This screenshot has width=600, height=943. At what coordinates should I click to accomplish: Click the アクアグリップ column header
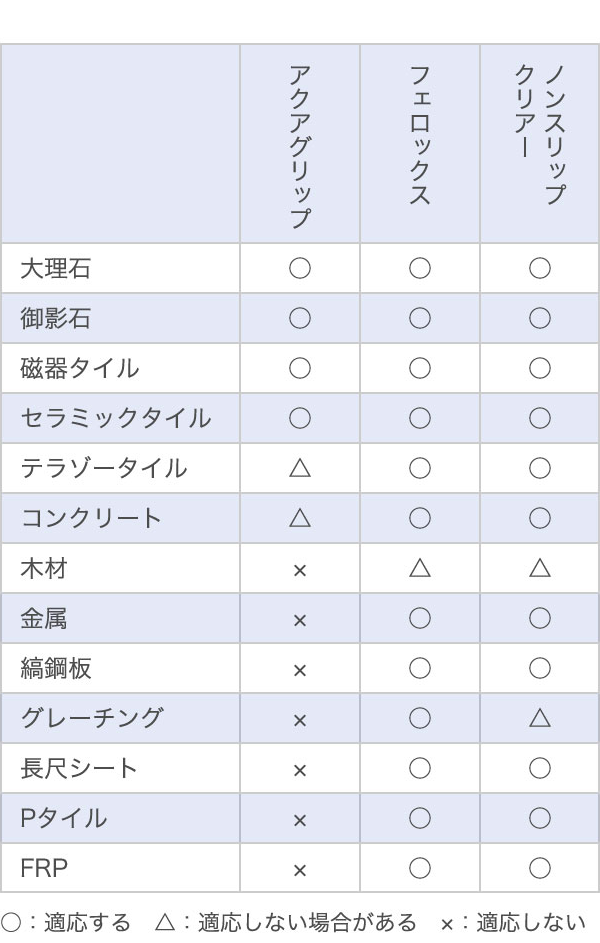(299, 146)
